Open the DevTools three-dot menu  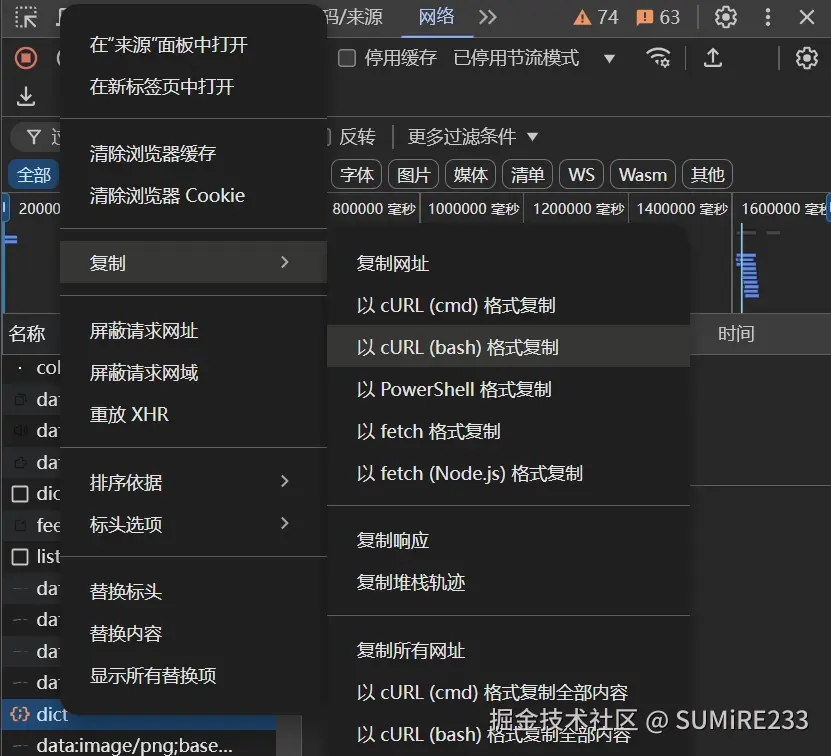point(767,17)
